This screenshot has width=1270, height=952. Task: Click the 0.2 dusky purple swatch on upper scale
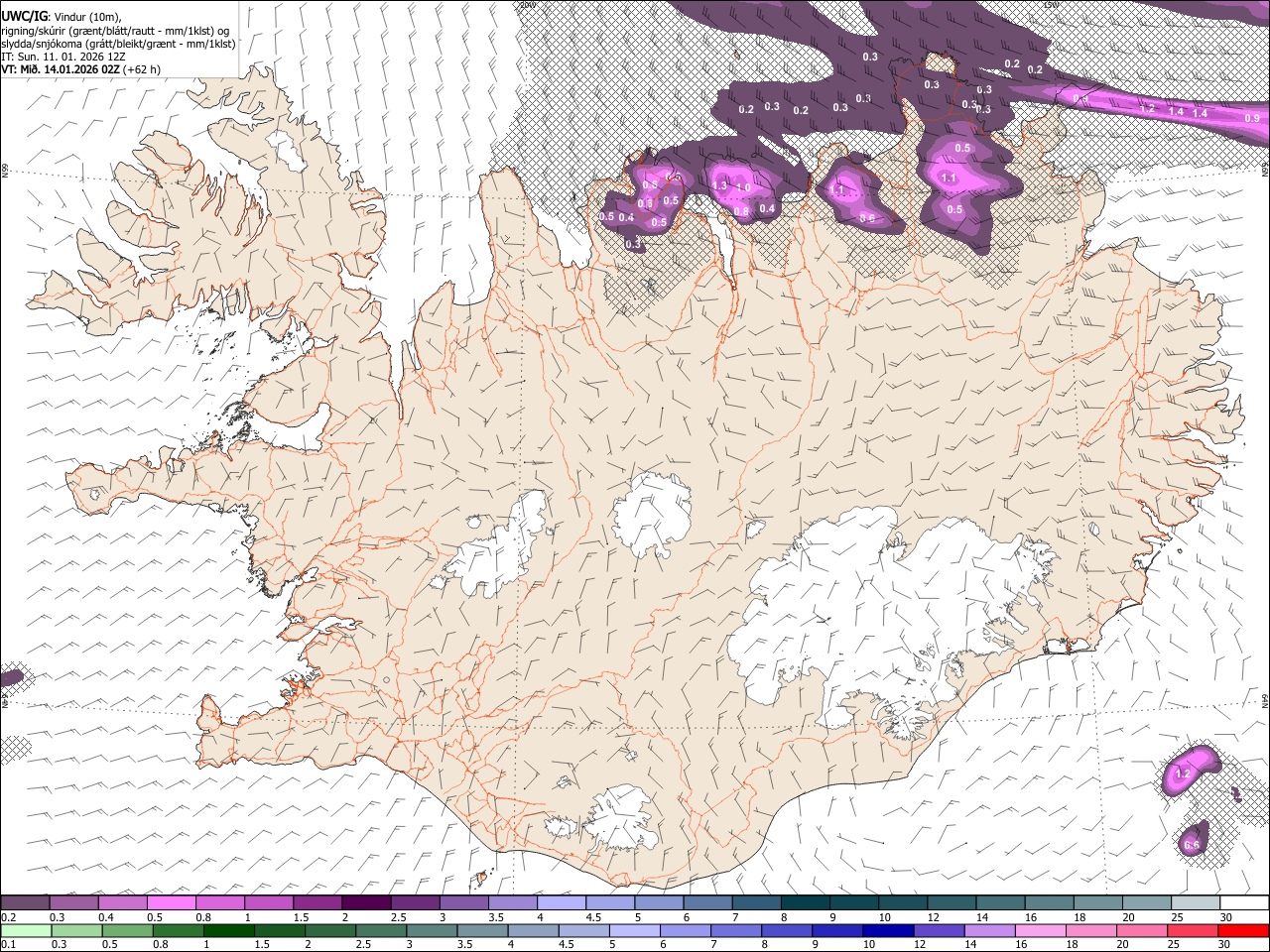pyautogui.click(x=25, y=903)
